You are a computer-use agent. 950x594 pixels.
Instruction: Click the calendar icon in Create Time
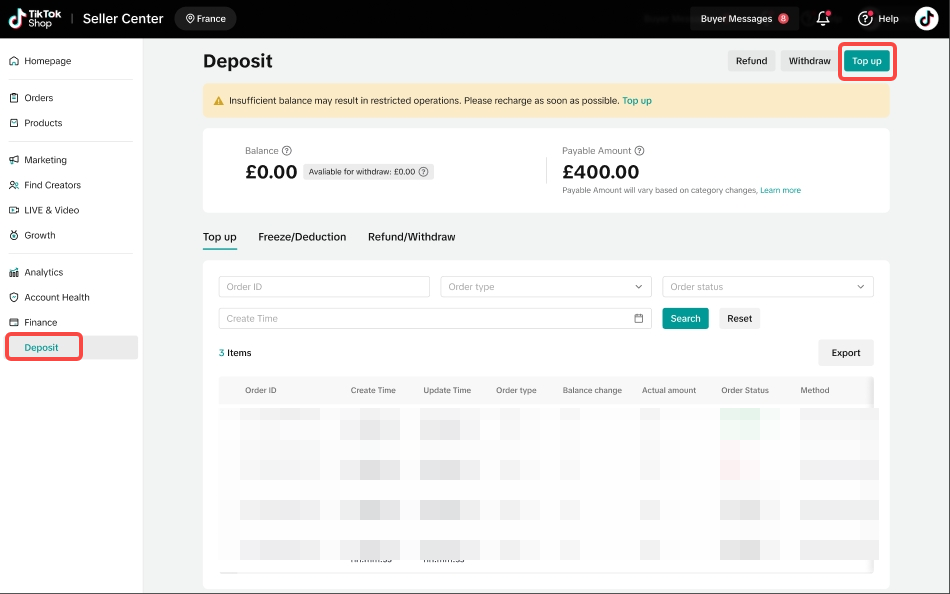(639, 319)
